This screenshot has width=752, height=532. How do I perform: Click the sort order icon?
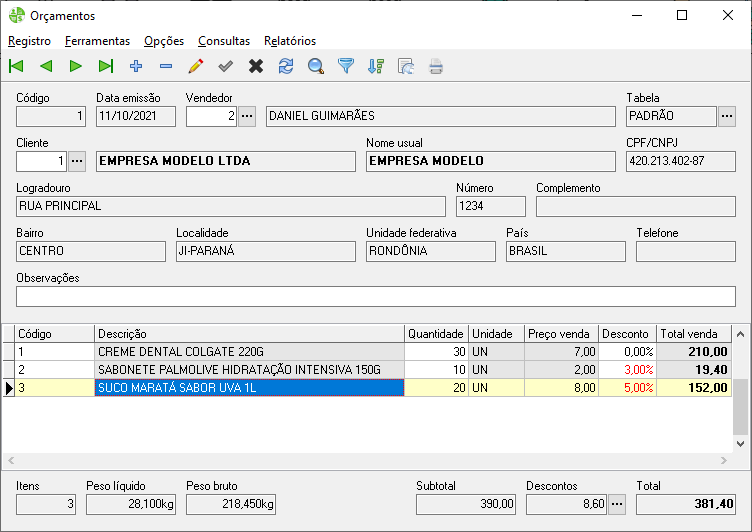pos(376,67)
